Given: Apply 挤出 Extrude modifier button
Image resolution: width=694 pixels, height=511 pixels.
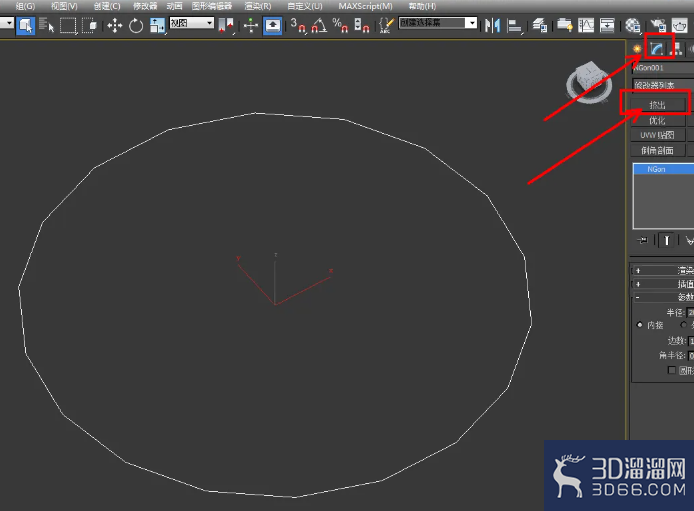Looking at the screenshot, I should click(657, 105).
